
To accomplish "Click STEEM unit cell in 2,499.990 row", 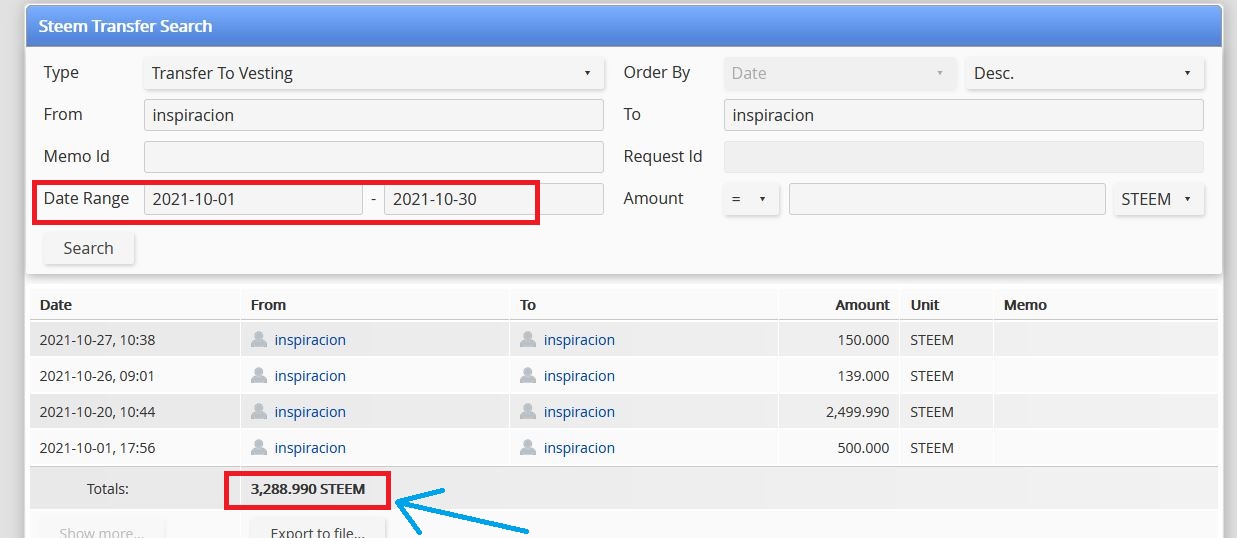I will coord(932,412).
